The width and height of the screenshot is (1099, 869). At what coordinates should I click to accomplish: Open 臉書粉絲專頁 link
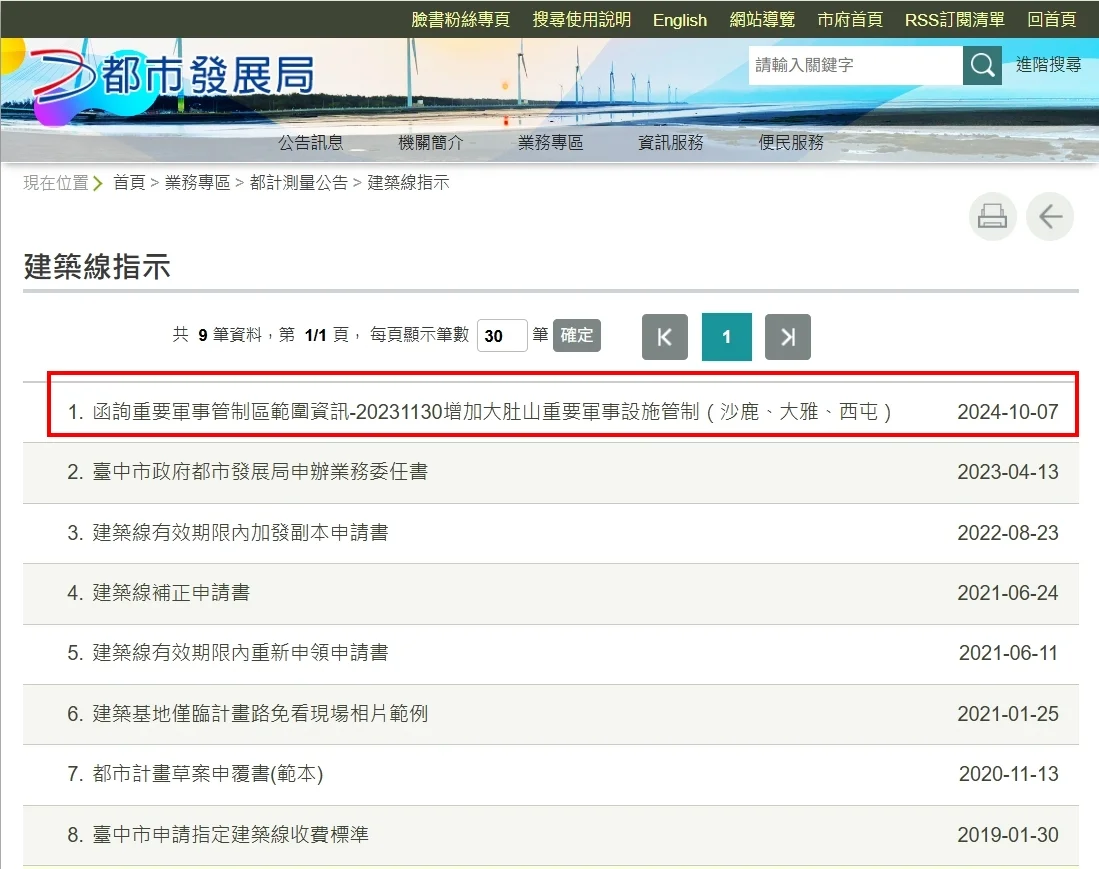[x=460, y=20]
